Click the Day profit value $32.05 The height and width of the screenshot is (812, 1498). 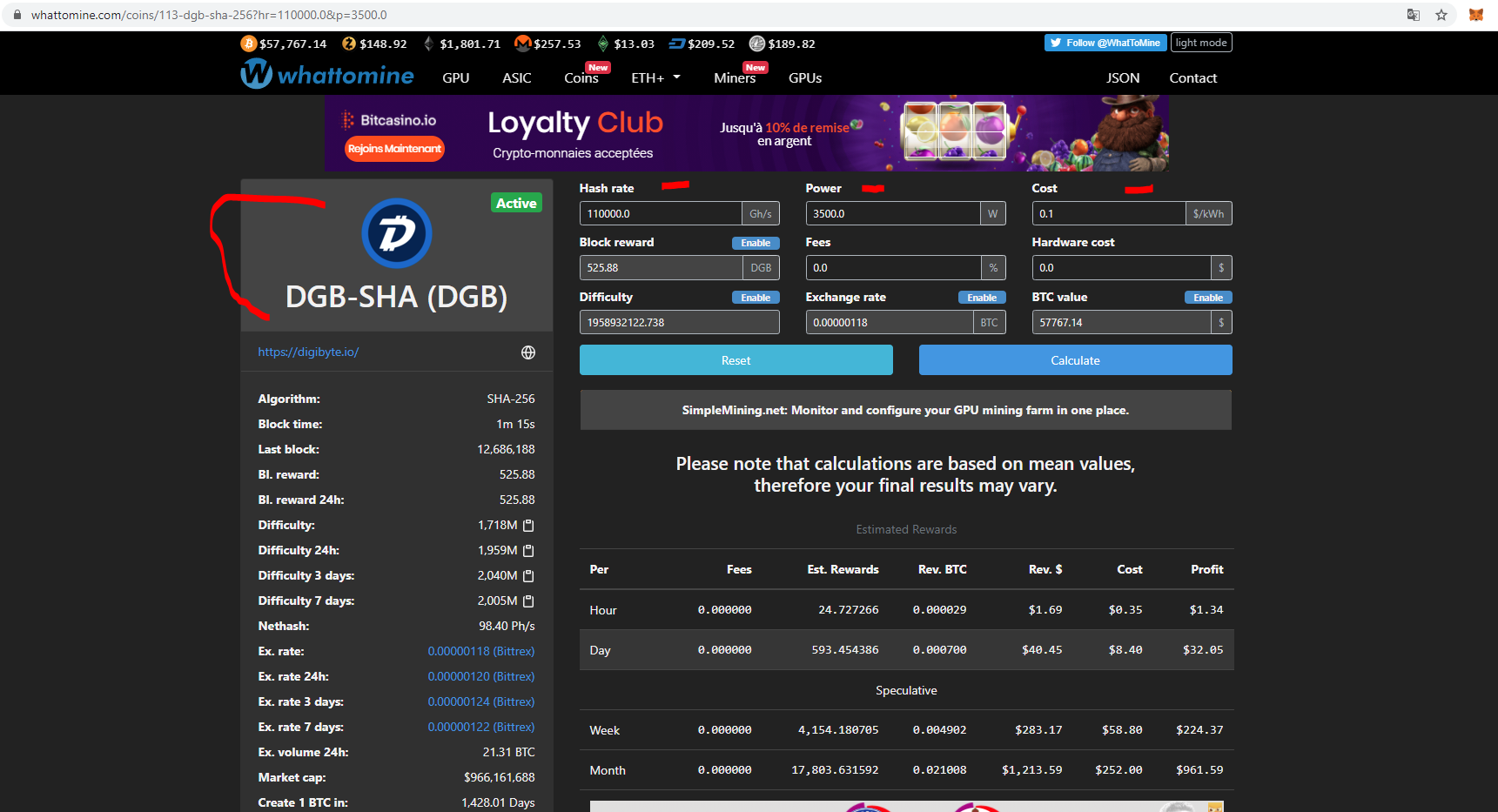[x=1203, y=650]
